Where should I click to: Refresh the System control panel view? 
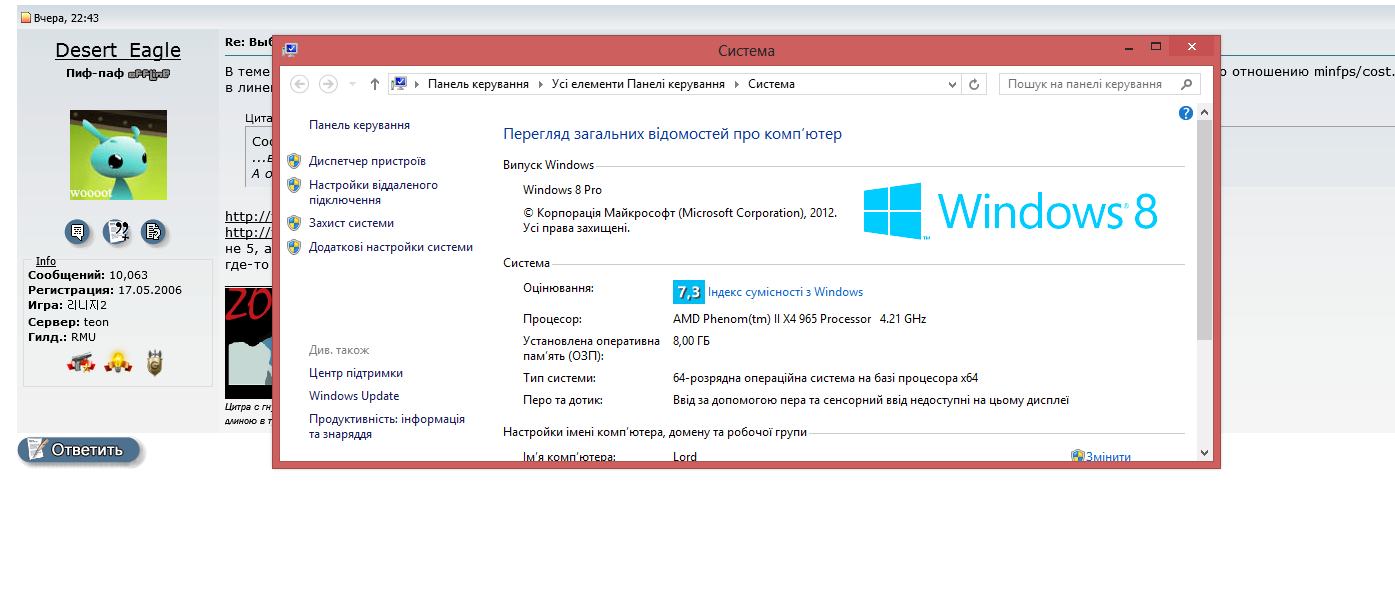[974, 84]
